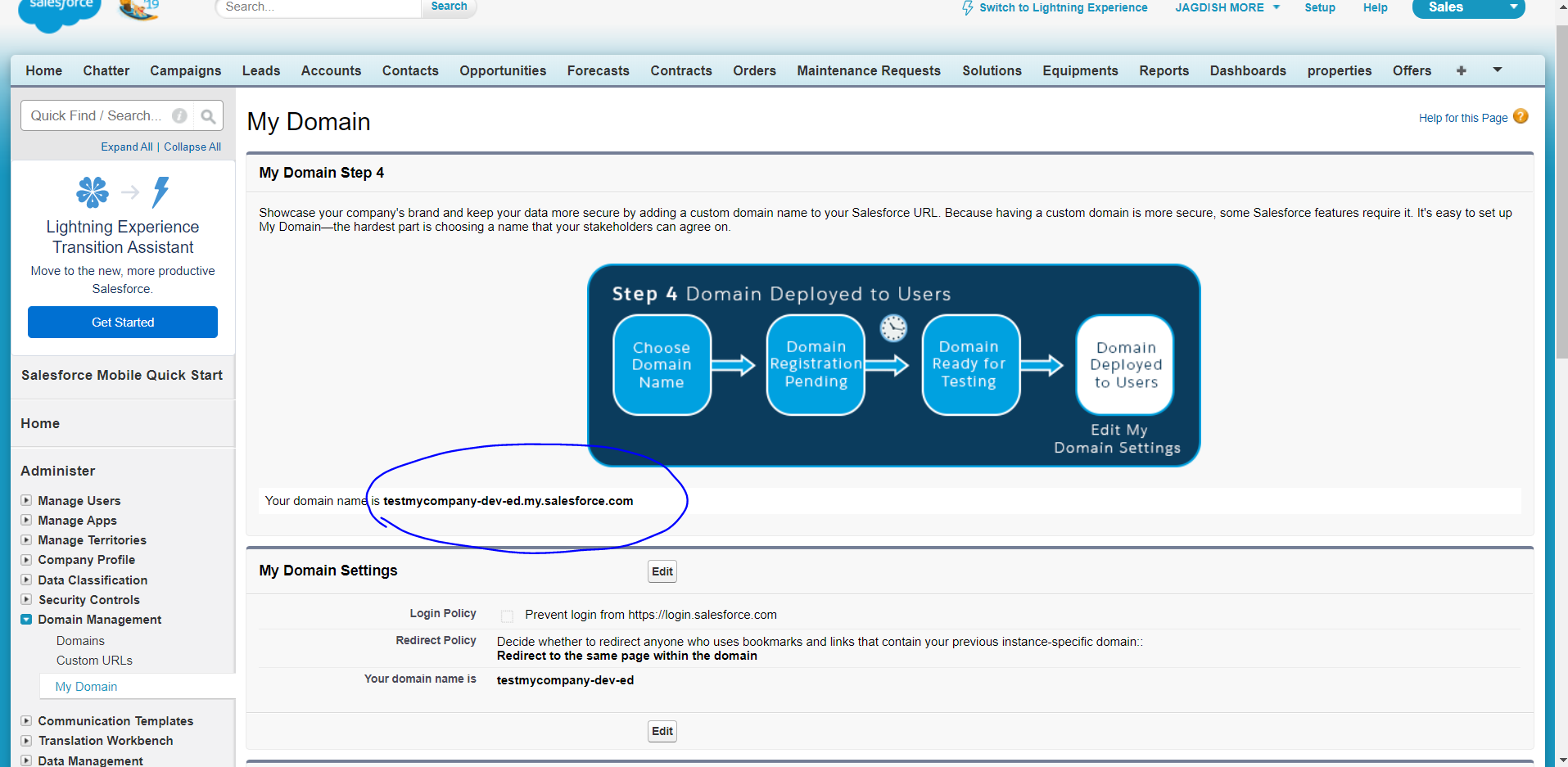1568x767 pixels.
Task: Expand the Data Classification tree node
Action: pos(26,580)
